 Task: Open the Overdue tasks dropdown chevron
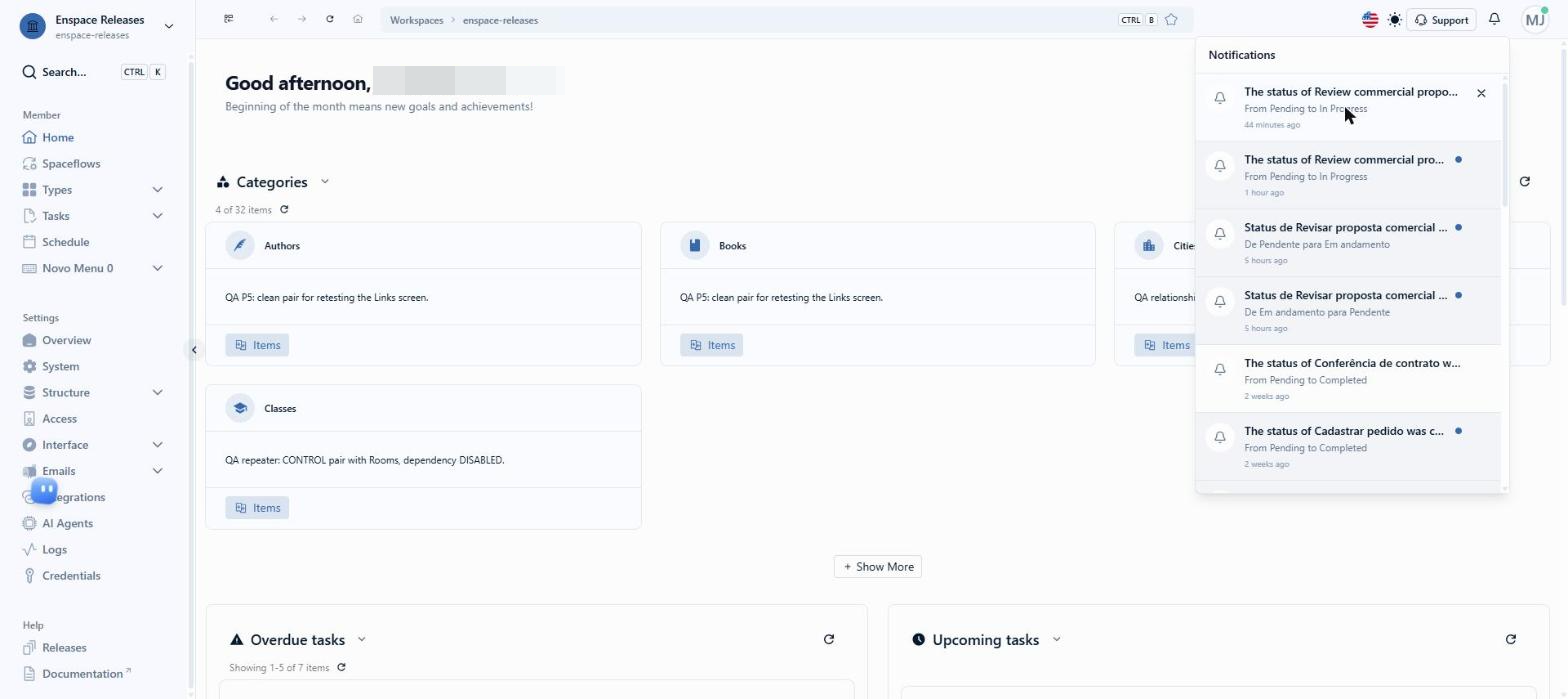[x=361, y=640]
